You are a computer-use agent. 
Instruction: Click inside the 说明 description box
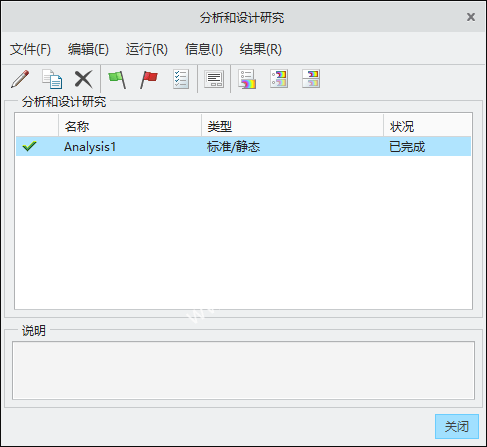(243, 370)
